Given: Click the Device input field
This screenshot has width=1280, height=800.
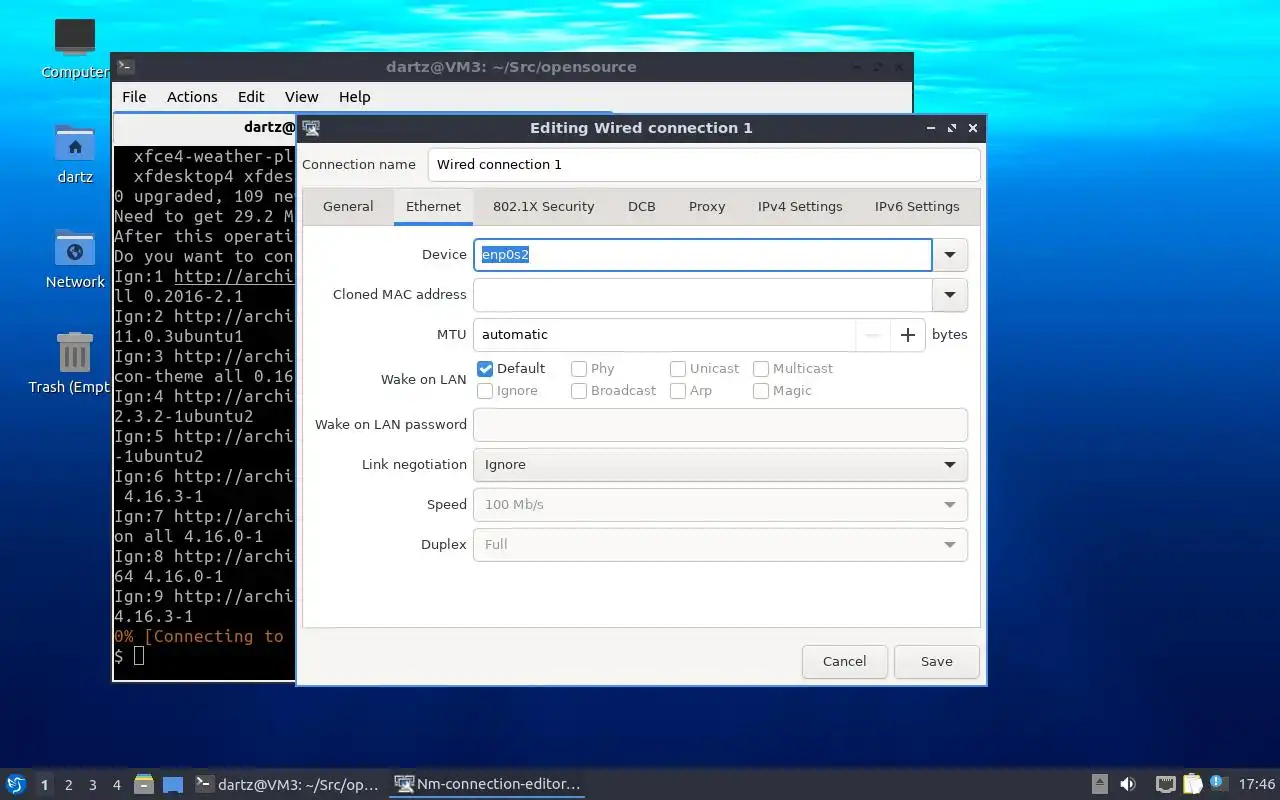Looking at the screenshot, I should pyautogui.click(x=703, y=255).
